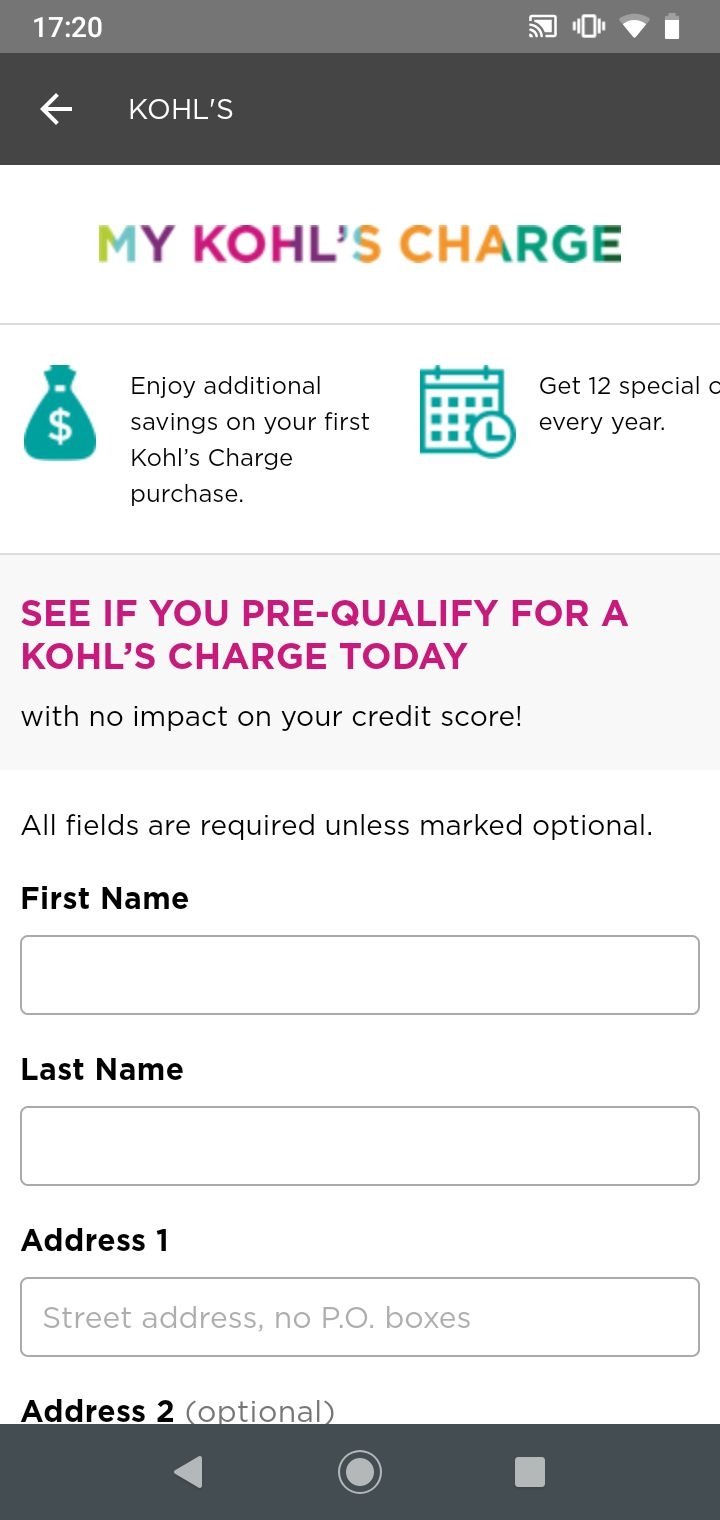Screen dimensions: 720x1520
Task: Focus the Address 1 street address field
Action: click(360, 1317)
